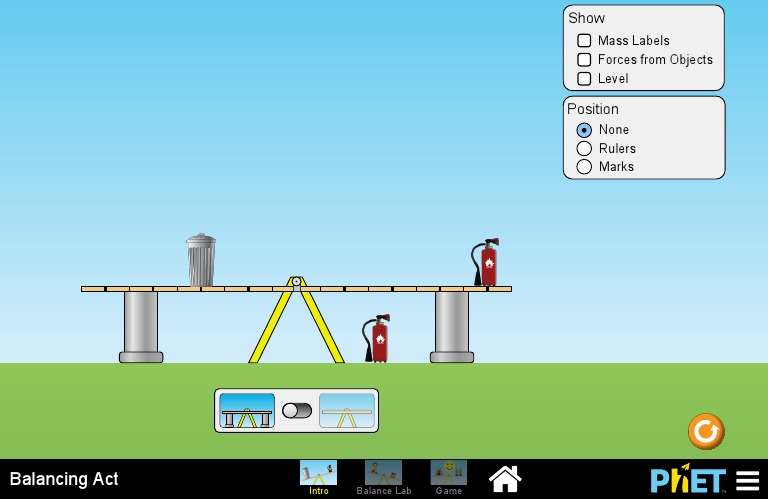
Task: Open the Balance Lab screen
Action: click(384, 478)
